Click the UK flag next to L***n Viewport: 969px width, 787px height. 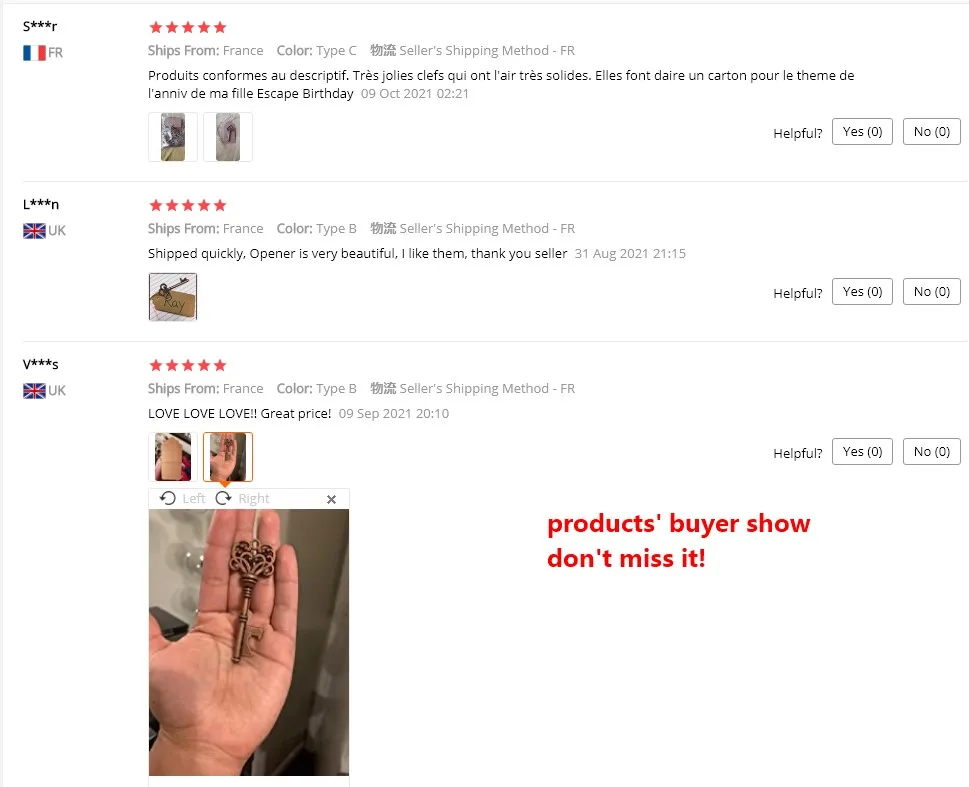click(x=34, y=231)
